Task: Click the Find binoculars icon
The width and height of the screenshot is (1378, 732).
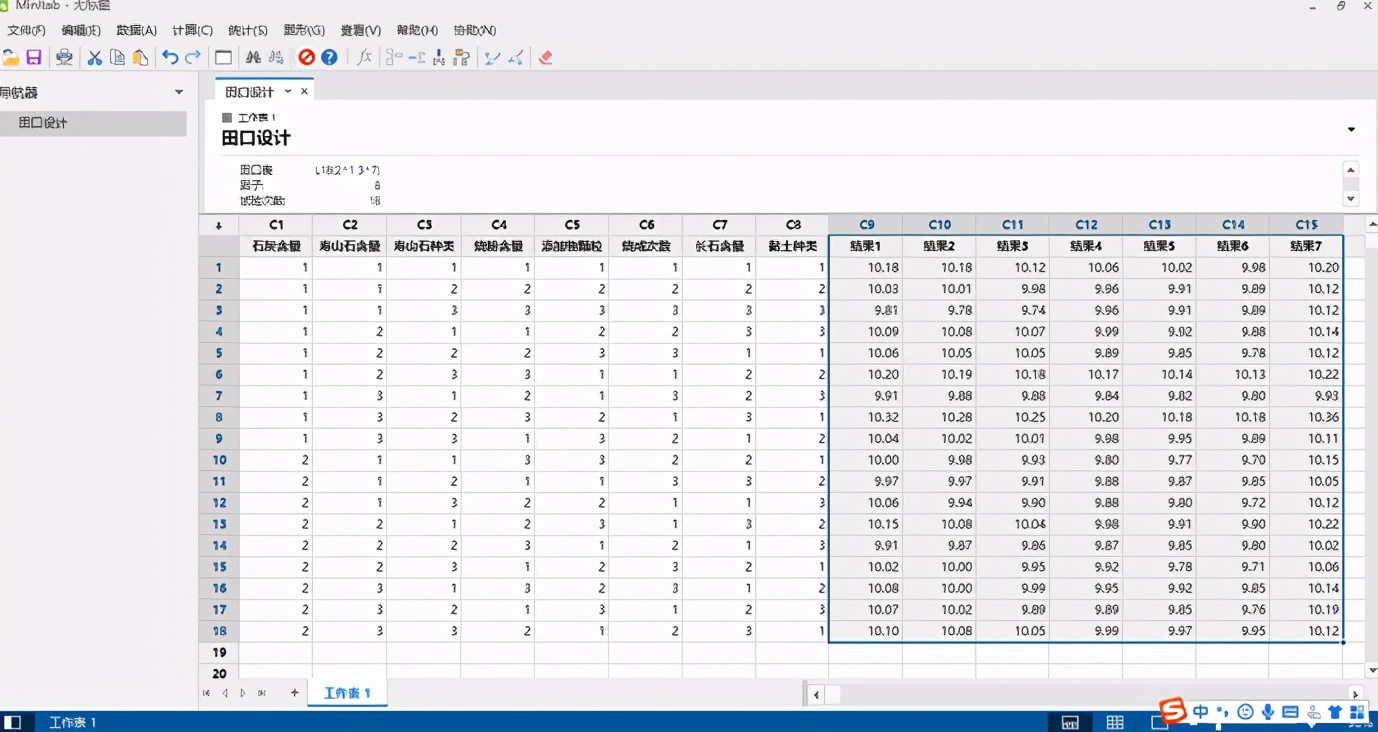Action: (x=253, y=58)
